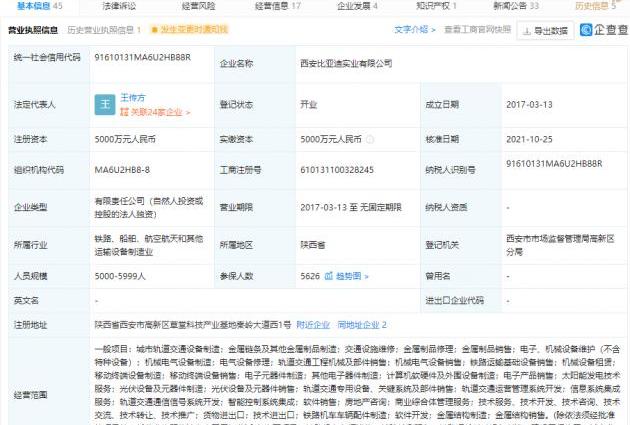Select the 有限责任公司 enterprise type text

pos(149,207)
